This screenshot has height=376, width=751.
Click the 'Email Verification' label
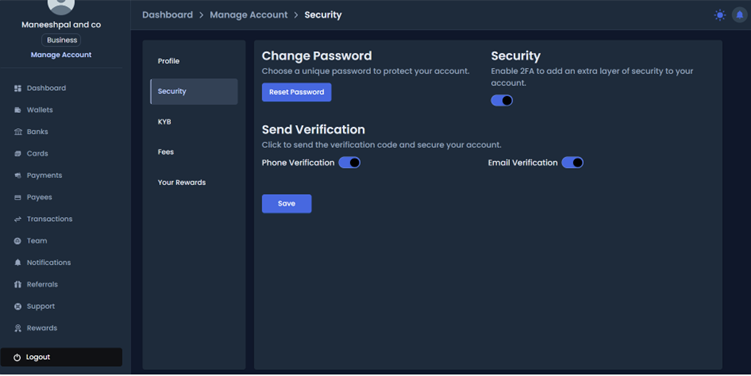(523, 163)
